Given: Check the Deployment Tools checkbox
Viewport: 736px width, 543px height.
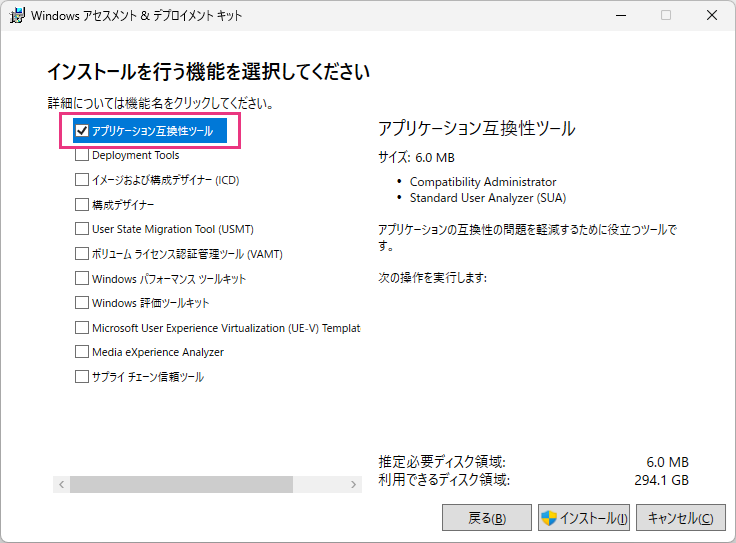Looking at the screenshot, I should tap(82, 155).
